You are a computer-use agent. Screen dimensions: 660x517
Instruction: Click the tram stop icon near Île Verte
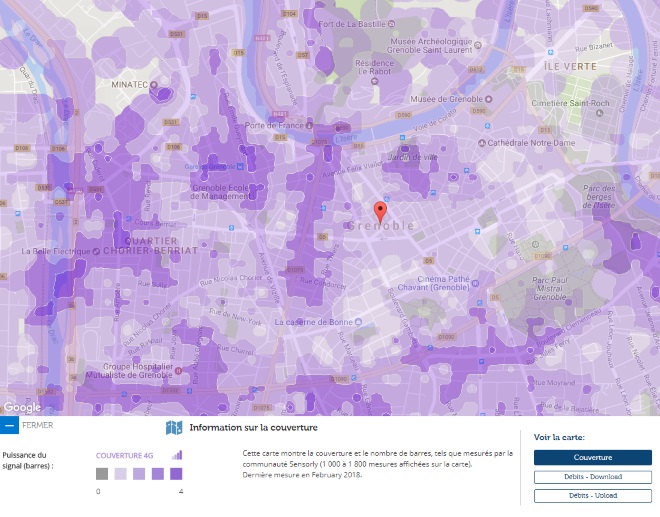tap(550, 53)
